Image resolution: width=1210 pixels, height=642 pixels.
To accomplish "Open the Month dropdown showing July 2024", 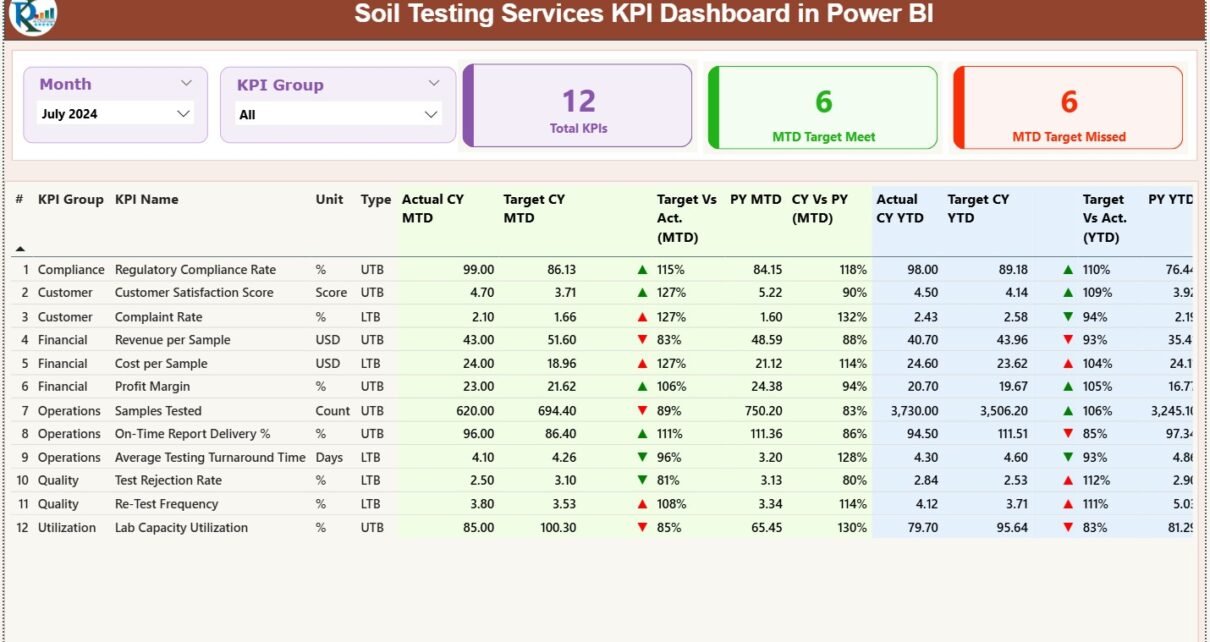I will (x=115, y=114).
